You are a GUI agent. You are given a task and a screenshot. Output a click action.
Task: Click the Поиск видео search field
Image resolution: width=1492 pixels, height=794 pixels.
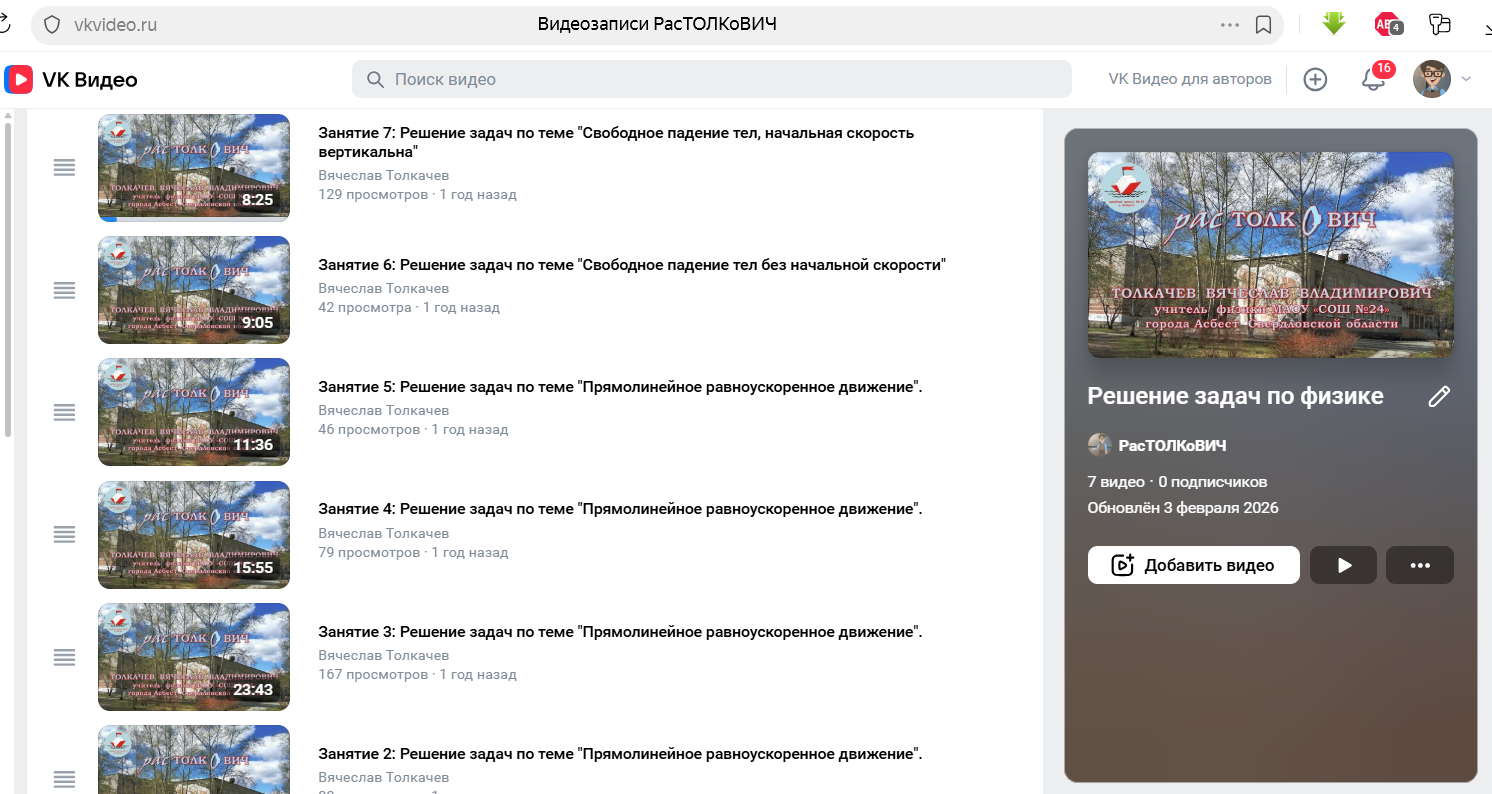click(x=710, y=79)
